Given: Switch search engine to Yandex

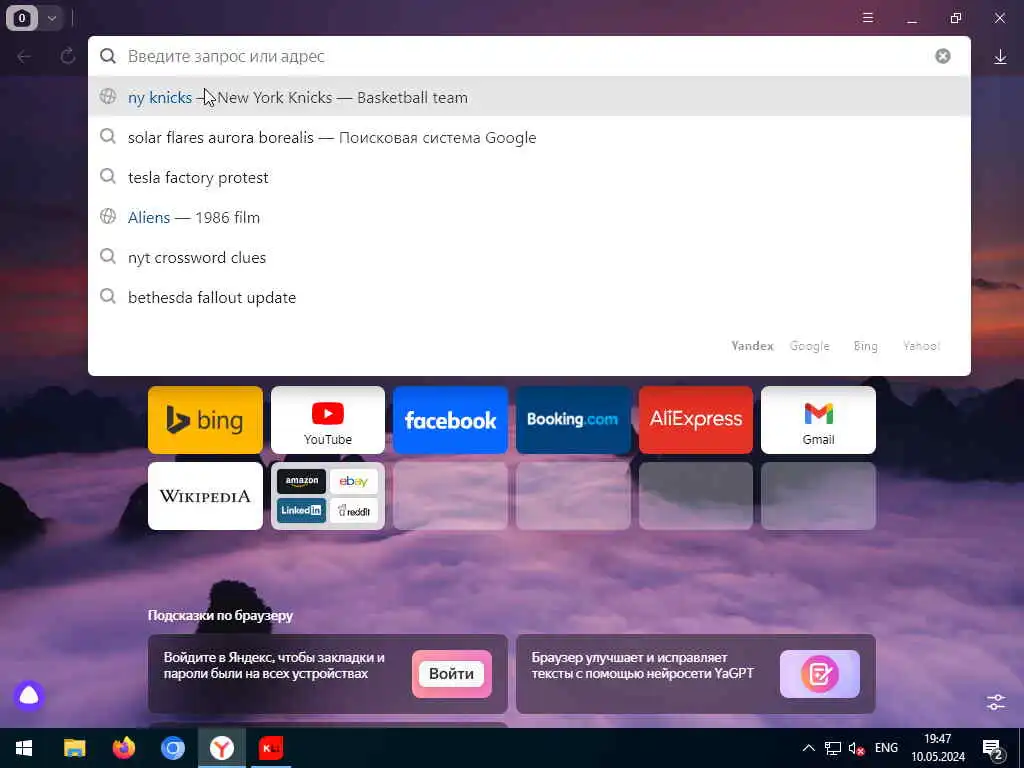Looking at the screenshot, I should (x=752, y=346).
